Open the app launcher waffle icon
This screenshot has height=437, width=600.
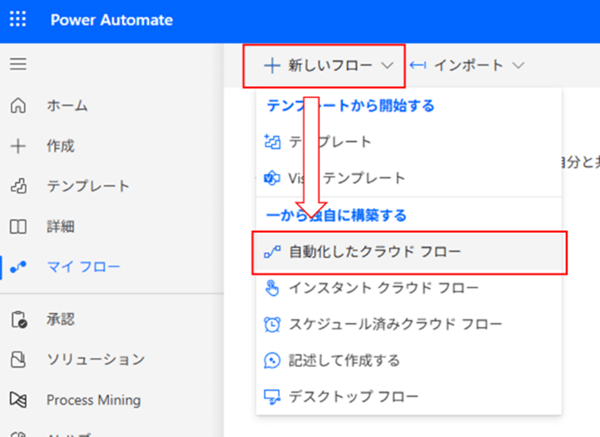pos(19,20)
